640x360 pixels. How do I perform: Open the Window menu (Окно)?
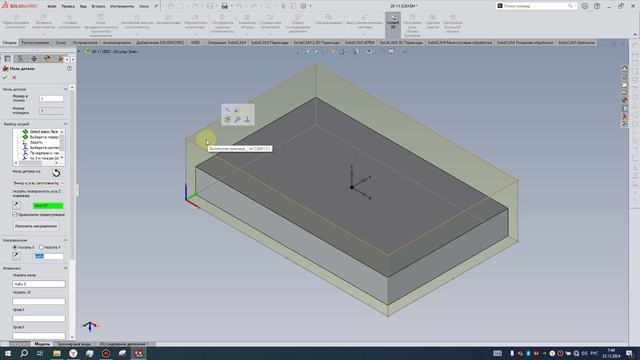144,6
